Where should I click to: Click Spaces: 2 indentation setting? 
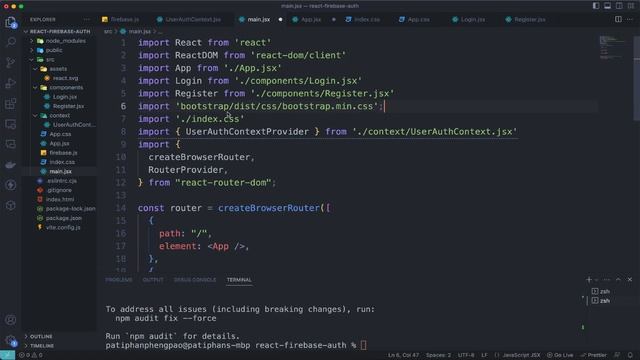pos(438,355)
